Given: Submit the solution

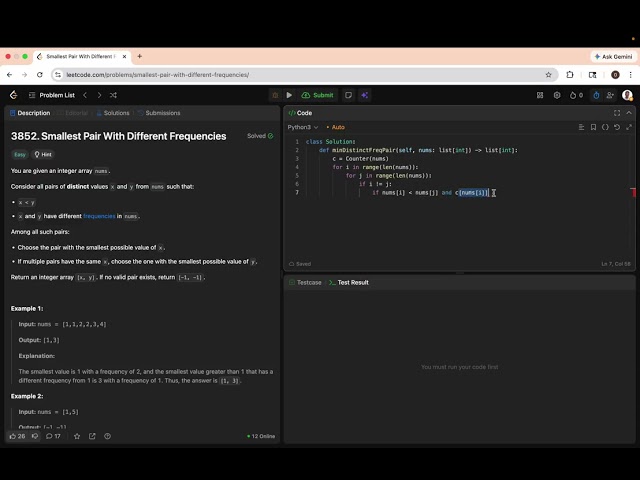Looking at the screenshot, I should 318,95.
